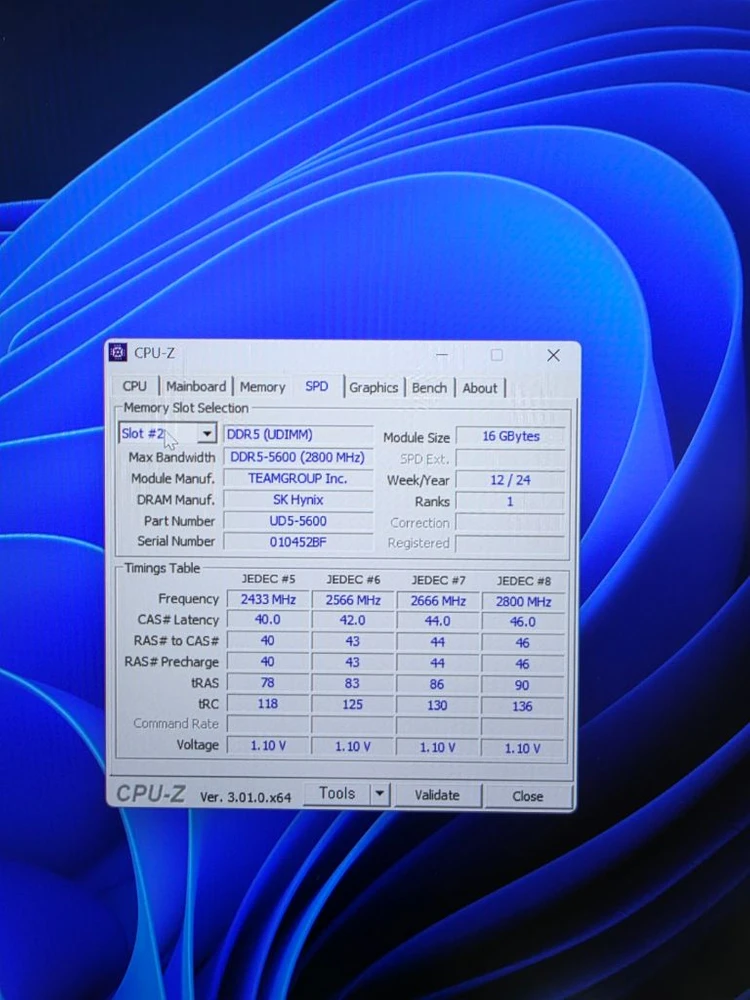This screenshot has width=750, height=1000.
Task: Click the Ver. 3.01.0.x64 version text
Action: (x=246, y=797)
